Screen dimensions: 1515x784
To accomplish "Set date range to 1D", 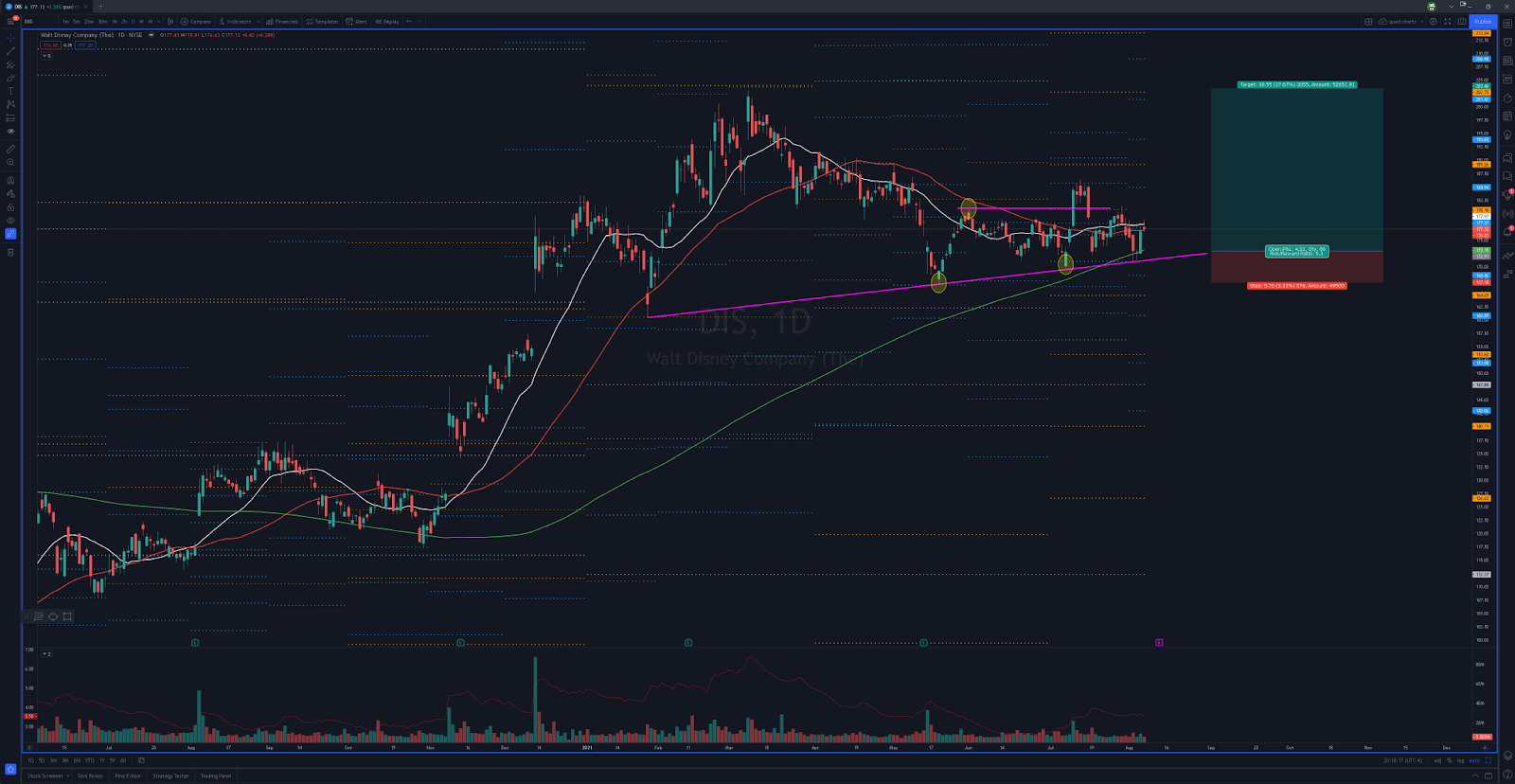I will 30,760.
